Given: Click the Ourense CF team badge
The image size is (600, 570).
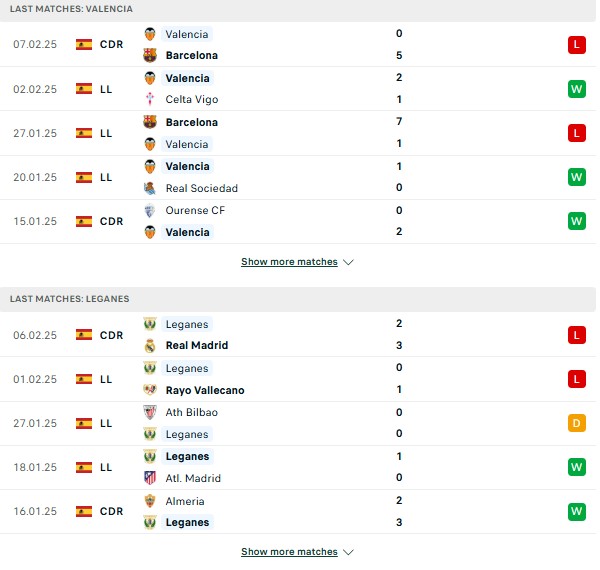Looking at the screenshot, I should click(x=150, y=210).
